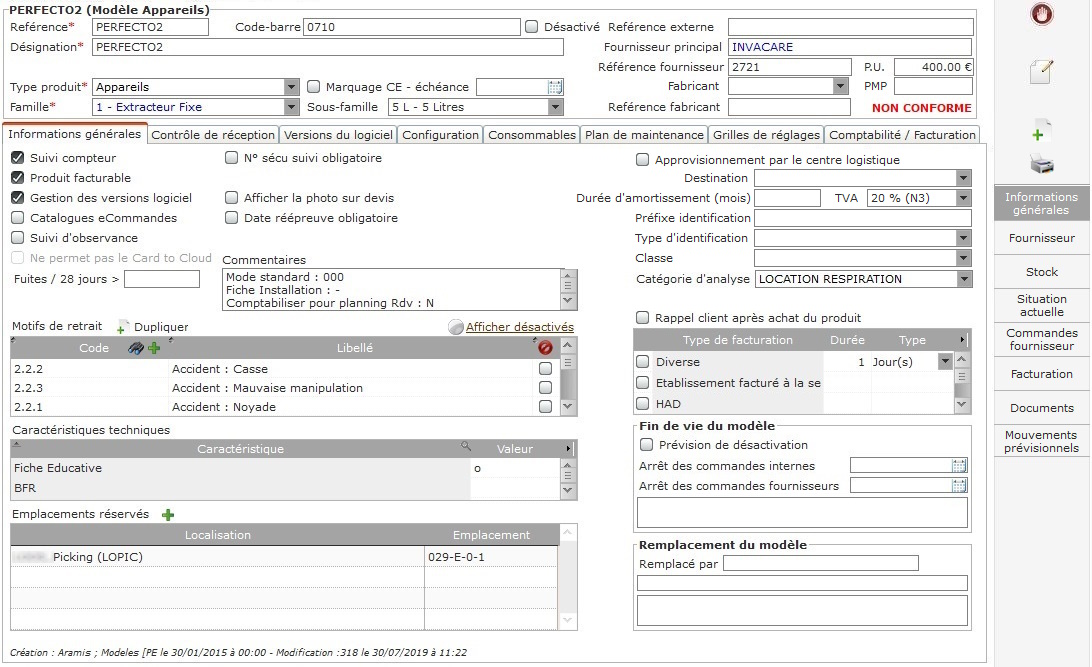
Task: Click the binoculars search icon in Code header
Action: point(136,347)
